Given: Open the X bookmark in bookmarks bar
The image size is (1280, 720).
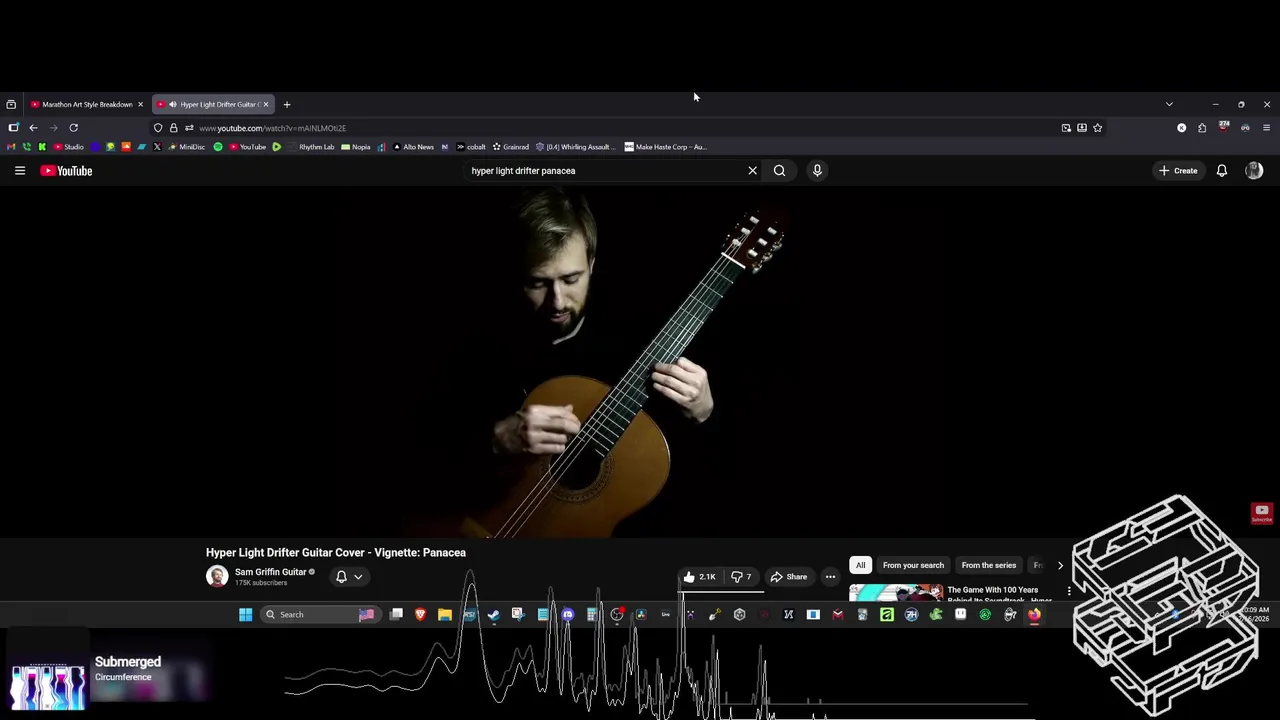Looking at the screenshot, I should pos(157,147).
